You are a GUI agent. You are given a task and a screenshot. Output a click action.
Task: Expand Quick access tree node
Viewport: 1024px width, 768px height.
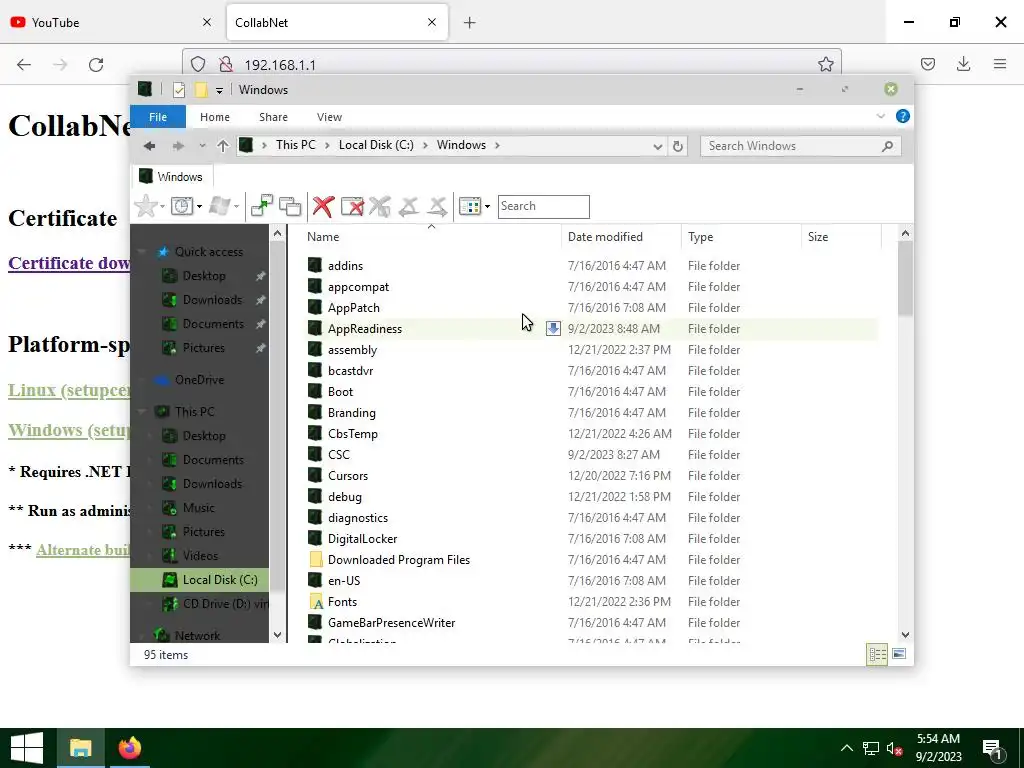(x=142, y=252)
